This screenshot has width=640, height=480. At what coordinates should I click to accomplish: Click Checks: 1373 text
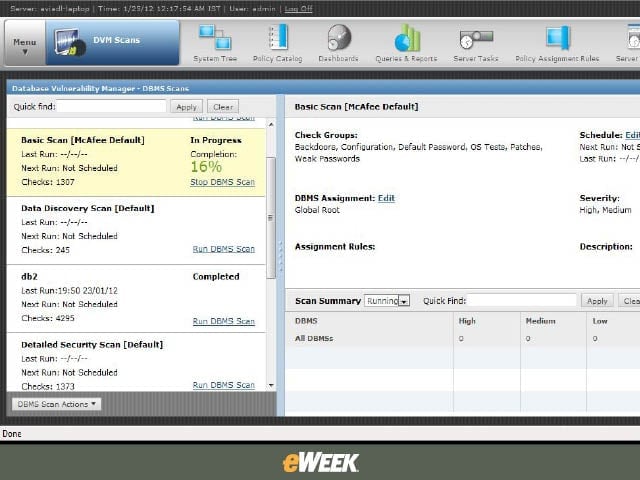click(x=48, y=386)
